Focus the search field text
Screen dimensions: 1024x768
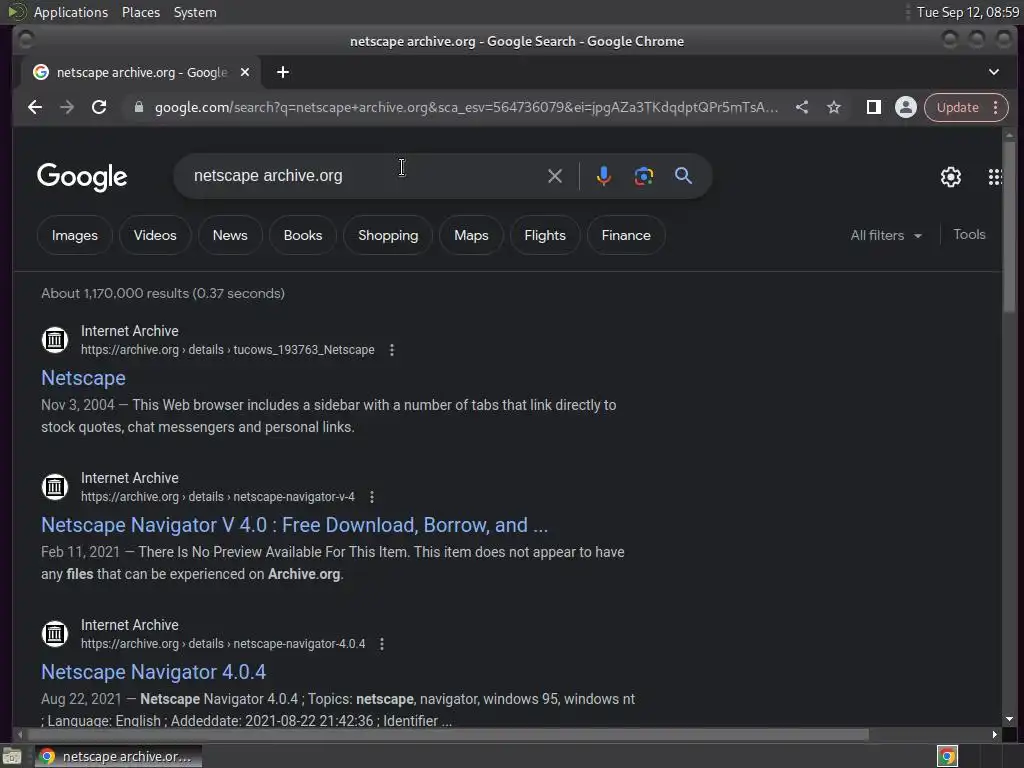[268, 176]
